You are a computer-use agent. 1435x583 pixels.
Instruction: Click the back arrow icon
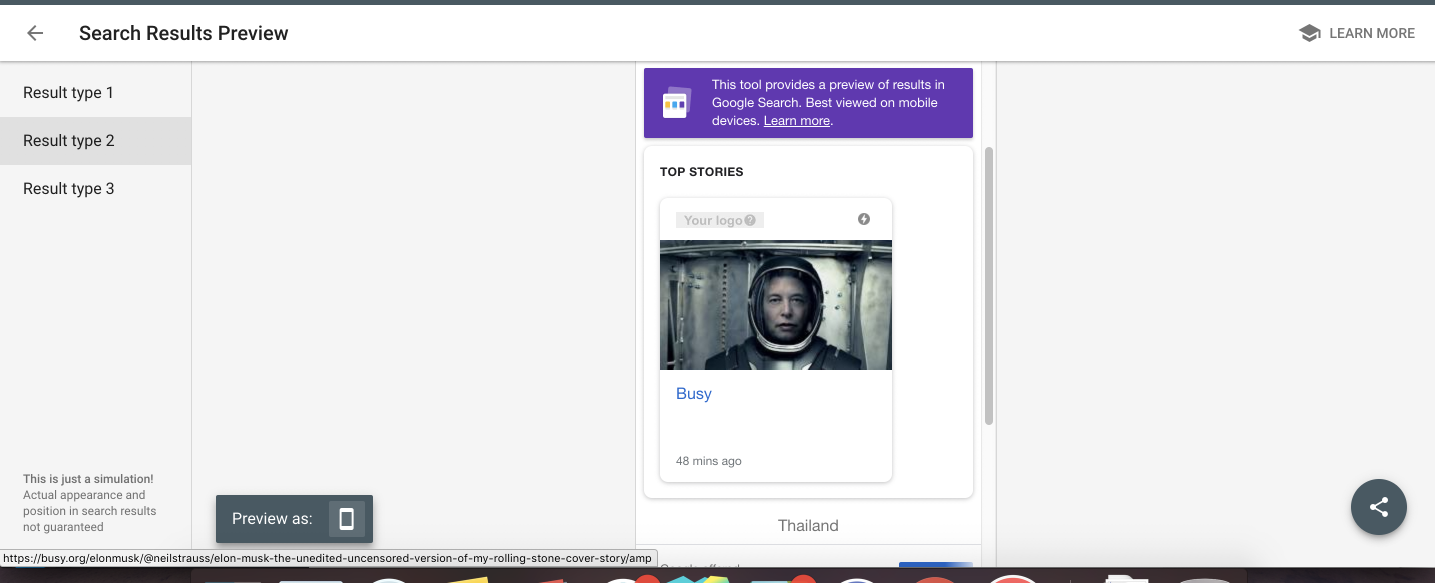[35, 33]
